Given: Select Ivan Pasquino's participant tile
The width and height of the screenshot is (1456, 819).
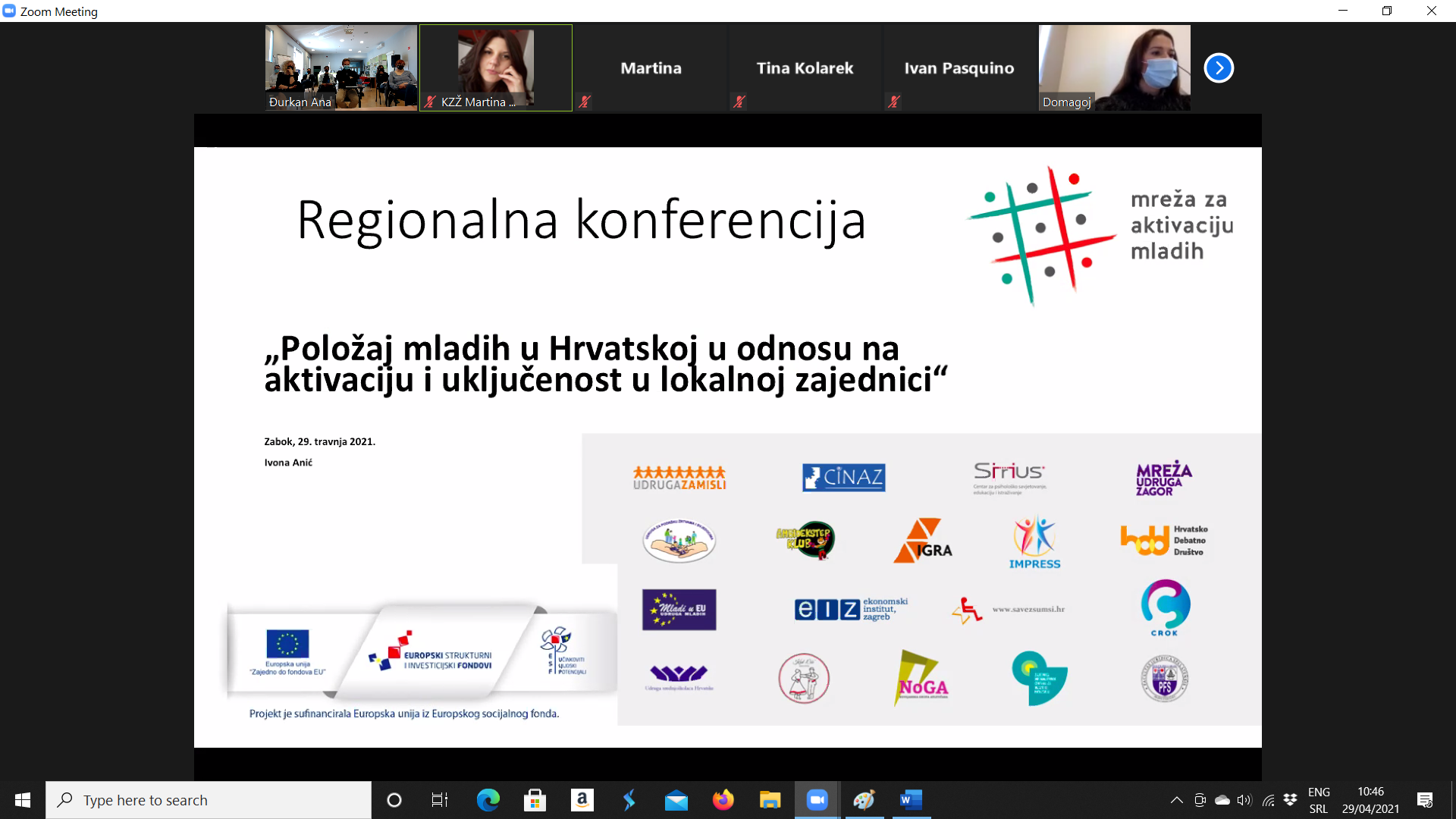Looking at the screenshot, I should tap(960, 67).
